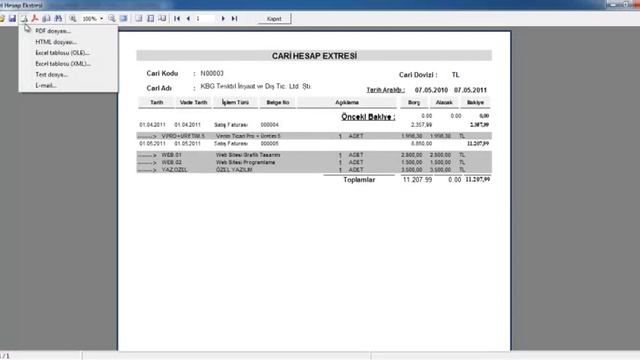Click the page count status bar entry
The width and height of the screenshot is (640, 360).
(5, 356)
